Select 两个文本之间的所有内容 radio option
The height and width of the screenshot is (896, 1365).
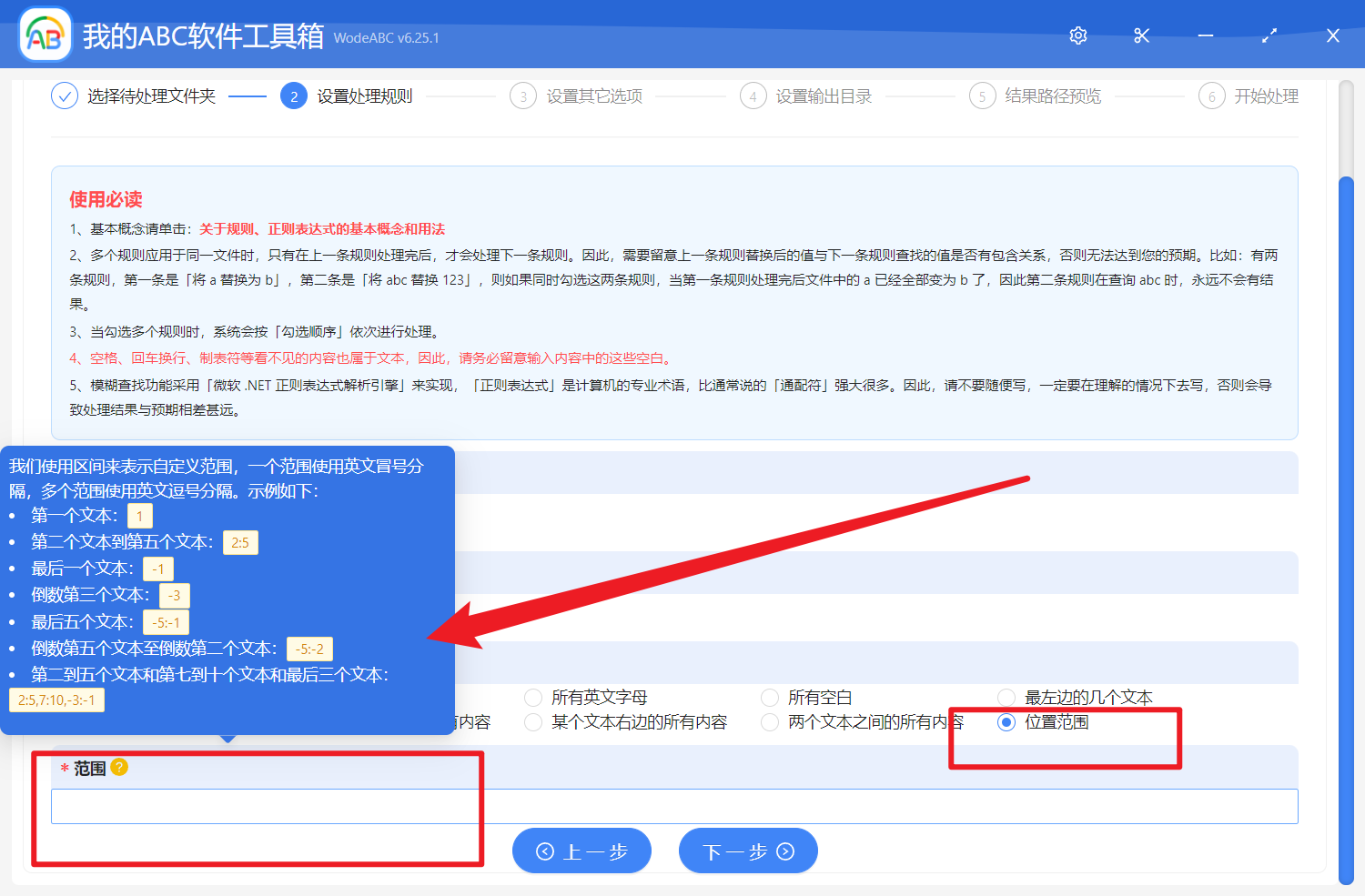(x=771, y=722)
